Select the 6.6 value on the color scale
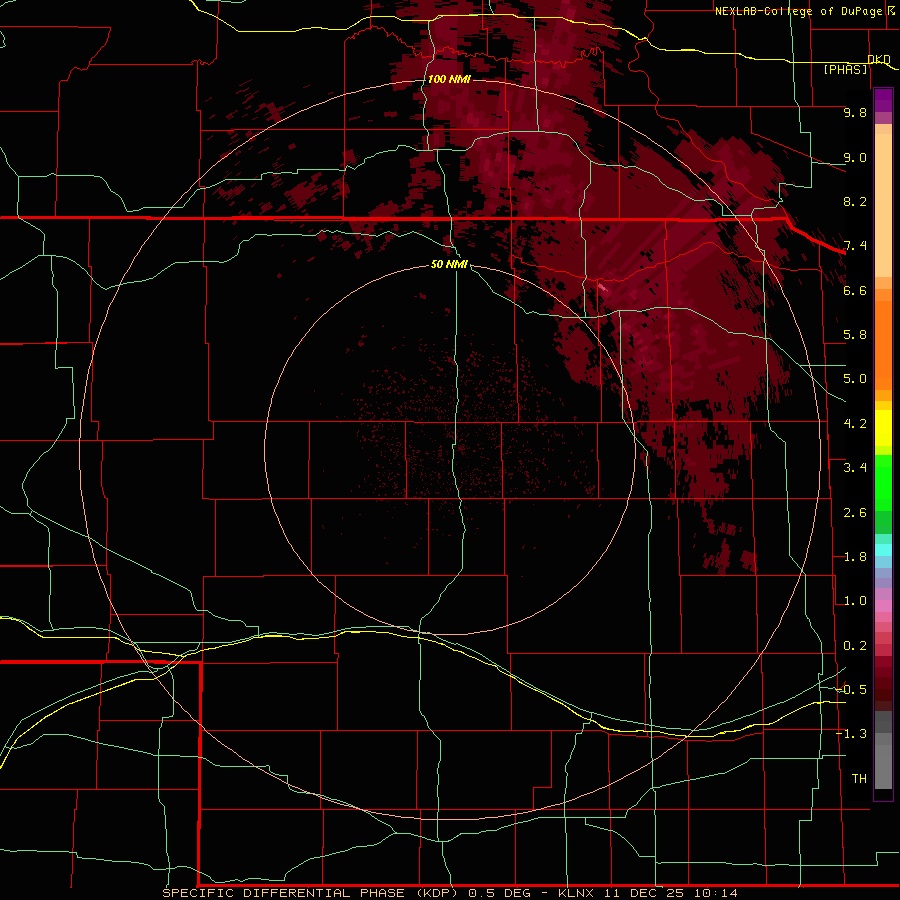The height and width of the screenshot is (900, 900). (855, 290)
